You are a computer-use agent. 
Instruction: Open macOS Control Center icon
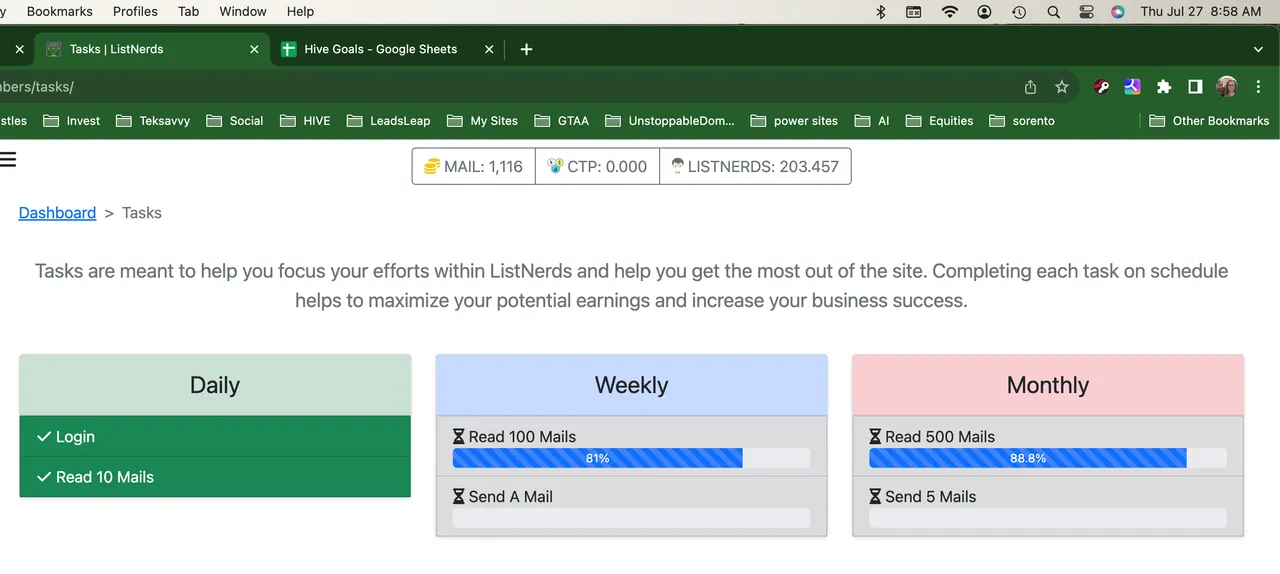pos(1087,12)
